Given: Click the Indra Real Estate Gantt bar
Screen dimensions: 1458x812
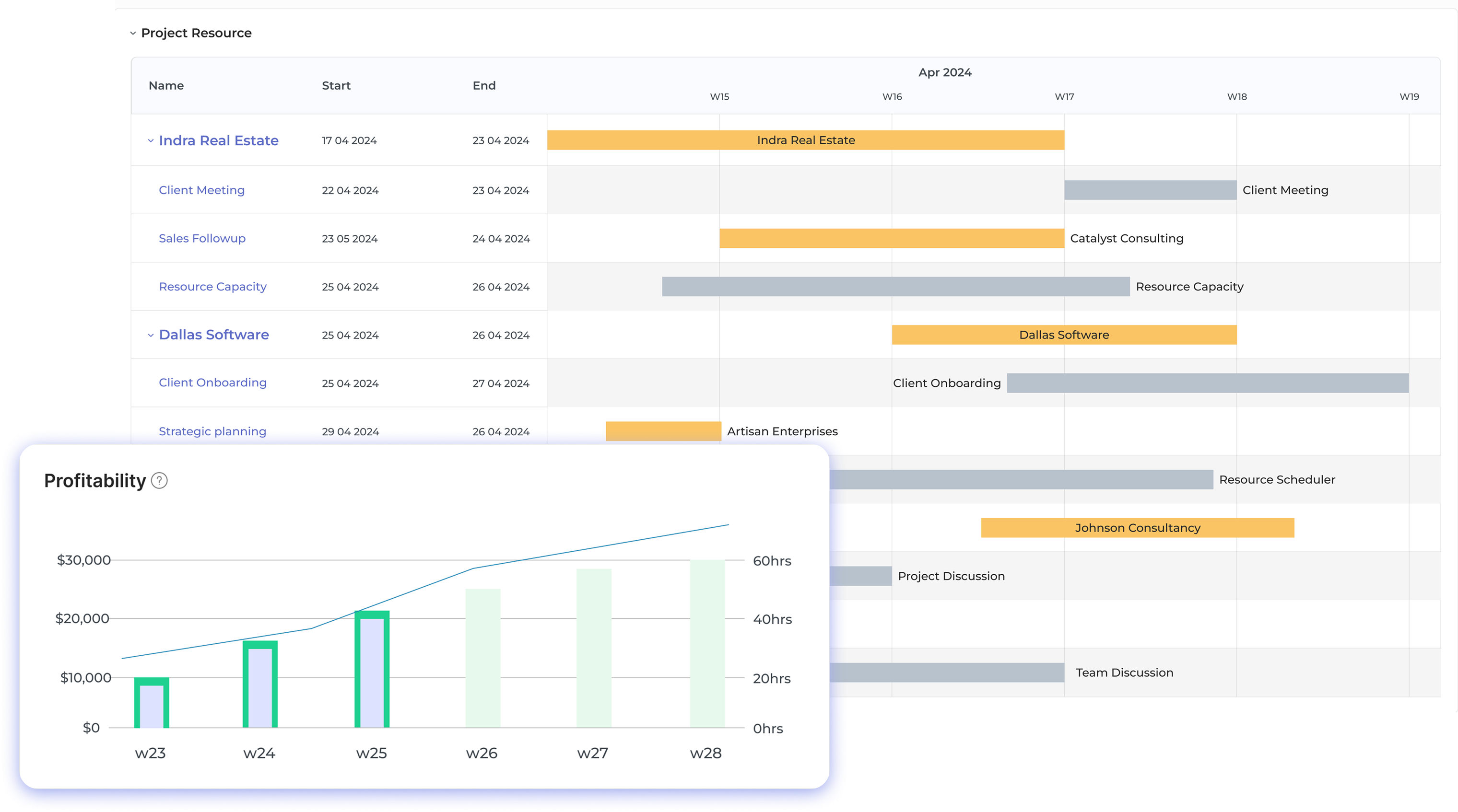Looking at the screenshot, I should pyautogui.click(x=805, y=140).
